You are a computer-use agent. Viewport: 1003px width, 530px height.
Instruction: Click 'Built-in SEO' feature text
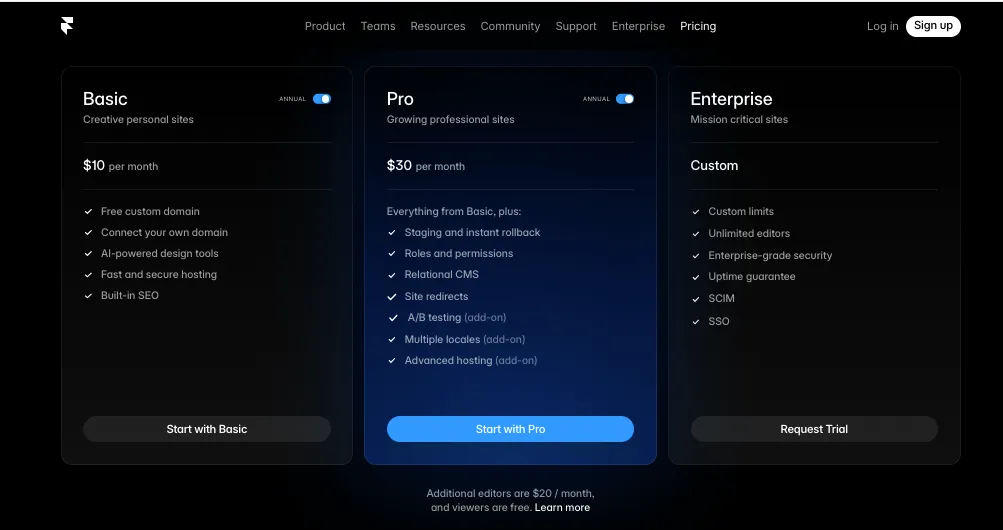(x=130, y=295)
